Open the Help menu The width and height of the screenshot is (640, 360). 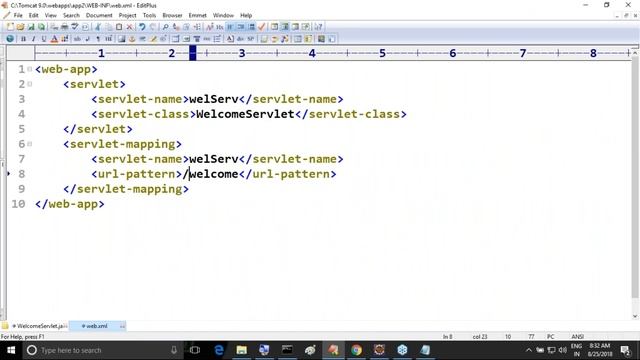tap(246, 16)
